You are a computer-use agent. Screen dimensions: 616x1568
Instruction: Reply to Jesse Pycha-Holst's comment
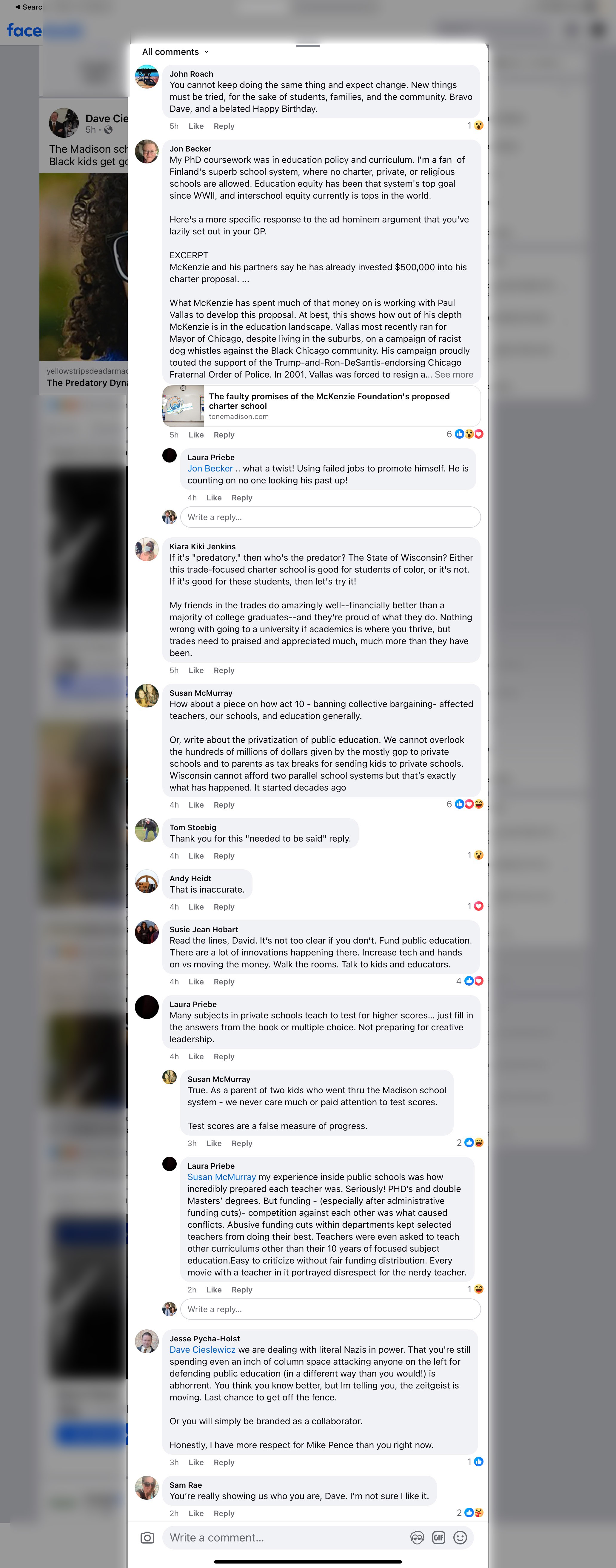pos(224,1462)
